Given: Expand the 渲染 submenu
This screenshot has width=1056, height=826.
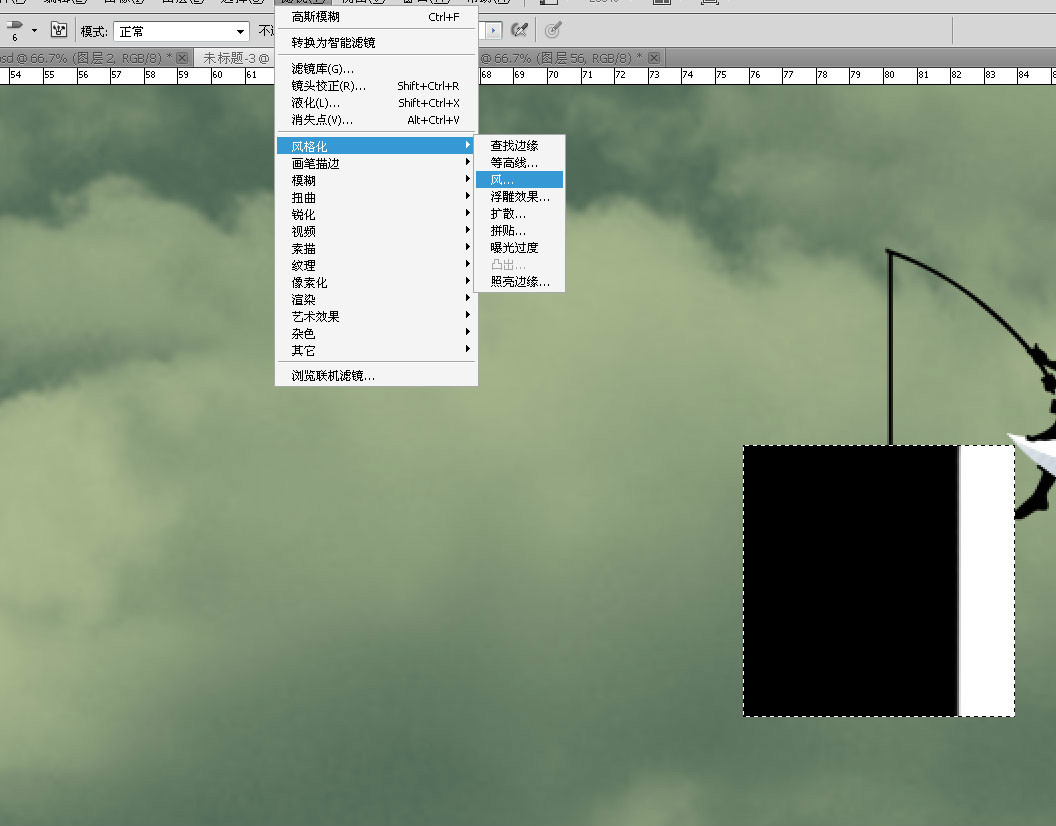Looking at the screenshot, I should click(376, 299).
